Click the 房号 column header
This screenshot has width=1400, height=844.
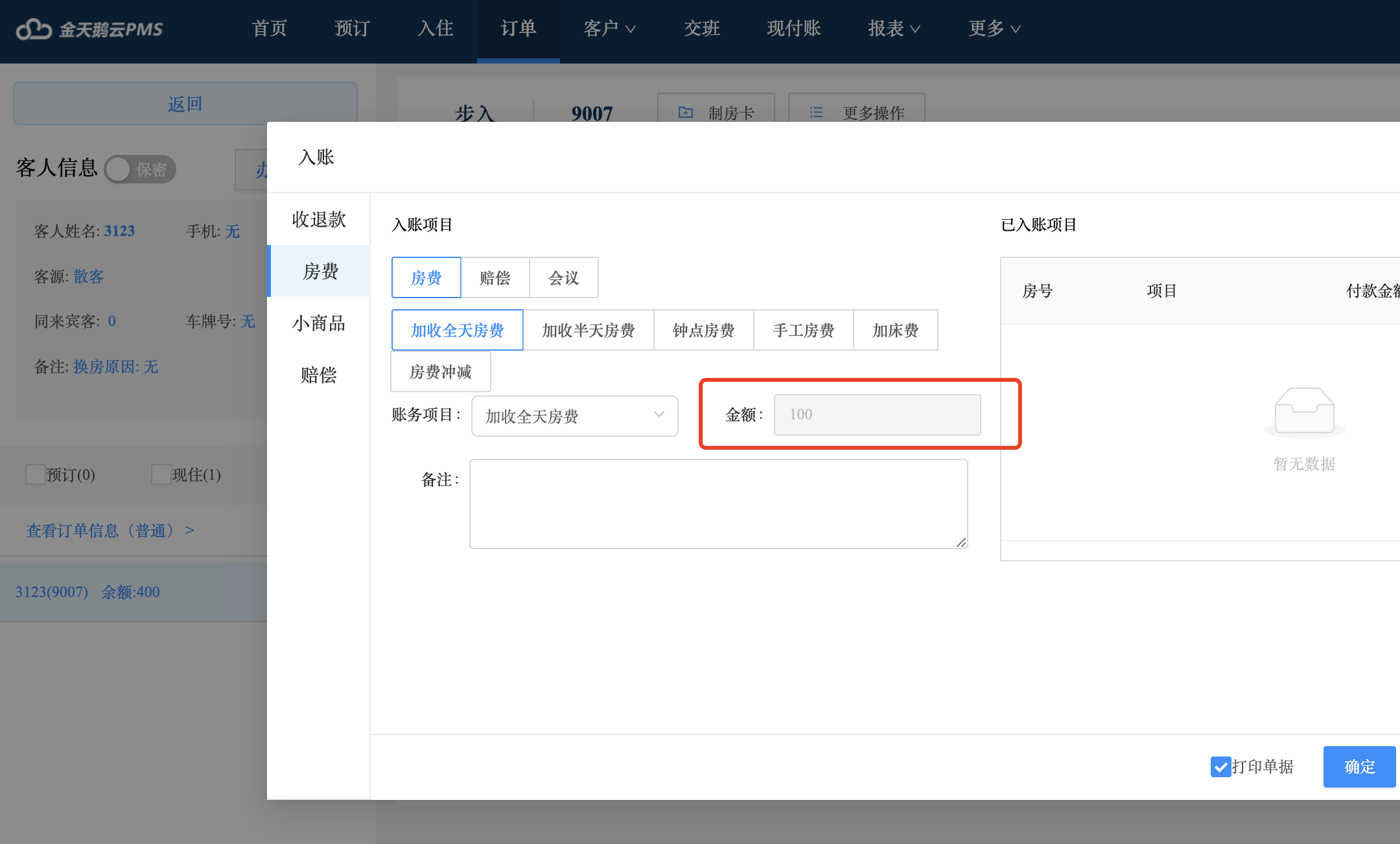[1038, 290]
